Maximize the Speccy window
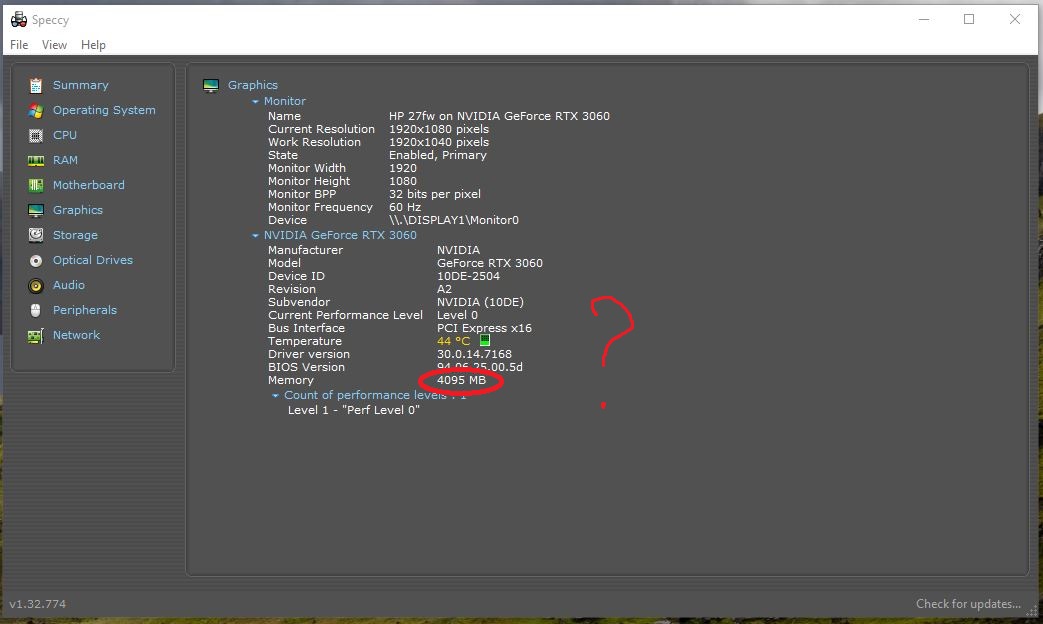Image resolution: width=1043 pixels, height=624 pixels. coord(969,19)
